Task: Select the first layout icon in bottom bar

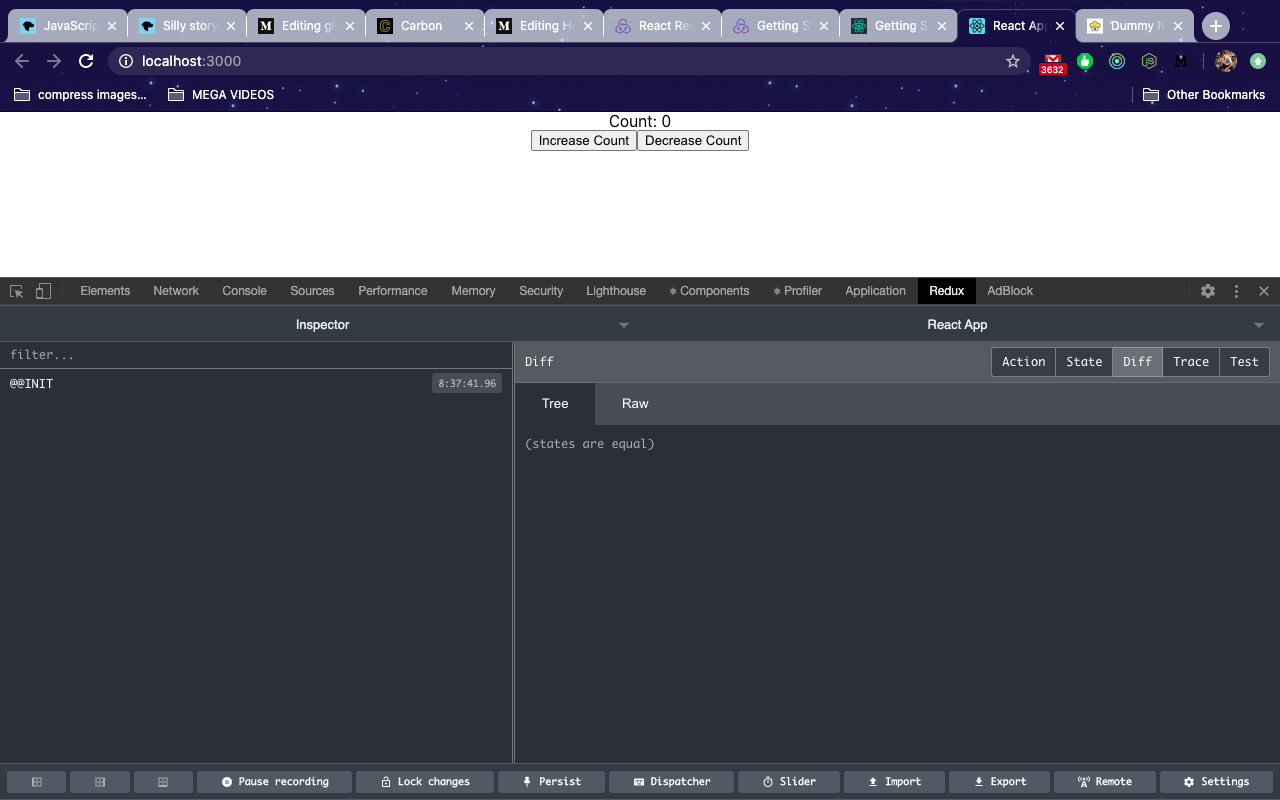Action: [37, 782]
